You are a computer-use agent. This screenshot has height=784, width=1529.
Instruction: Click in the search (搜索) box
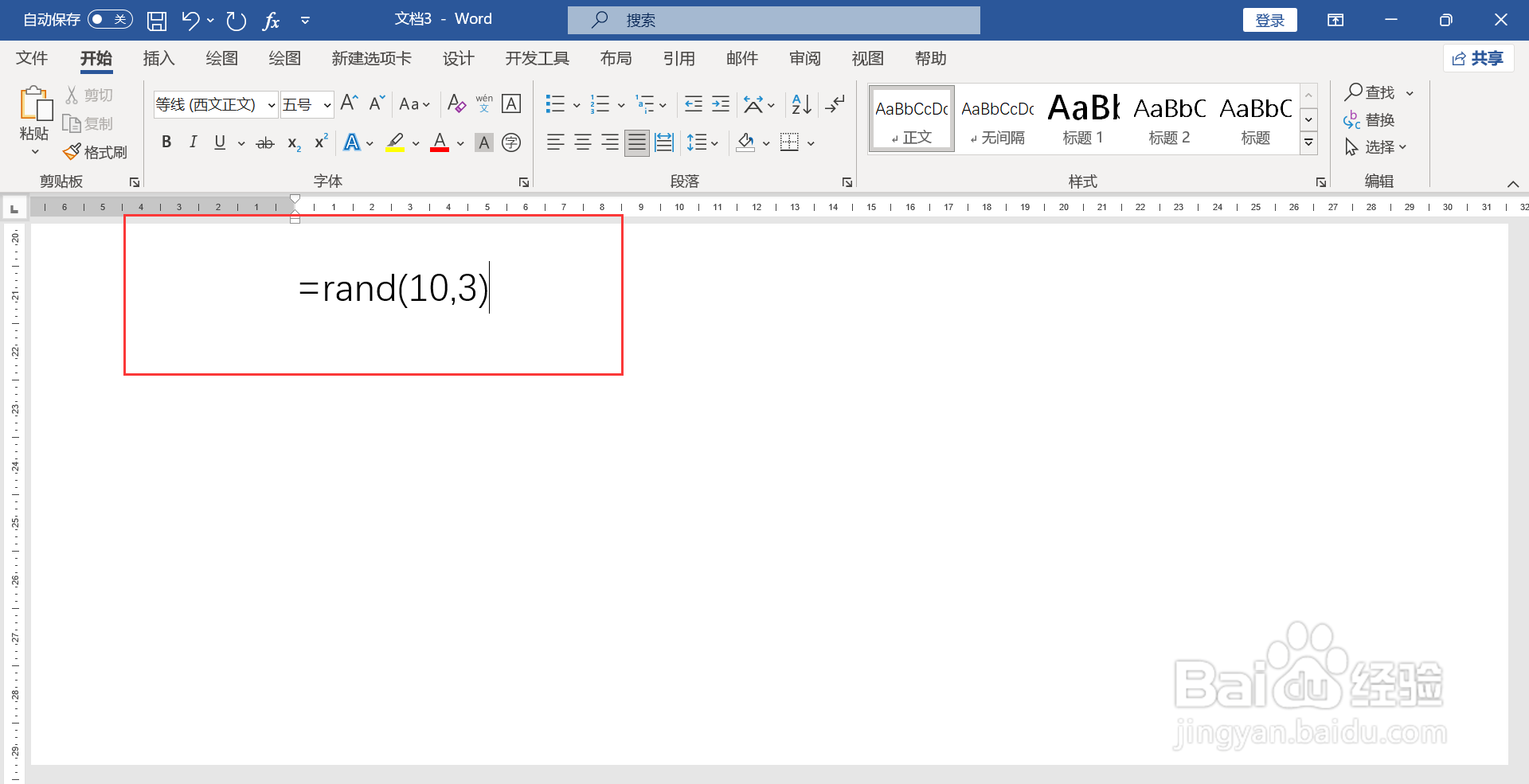pos(774,21)
